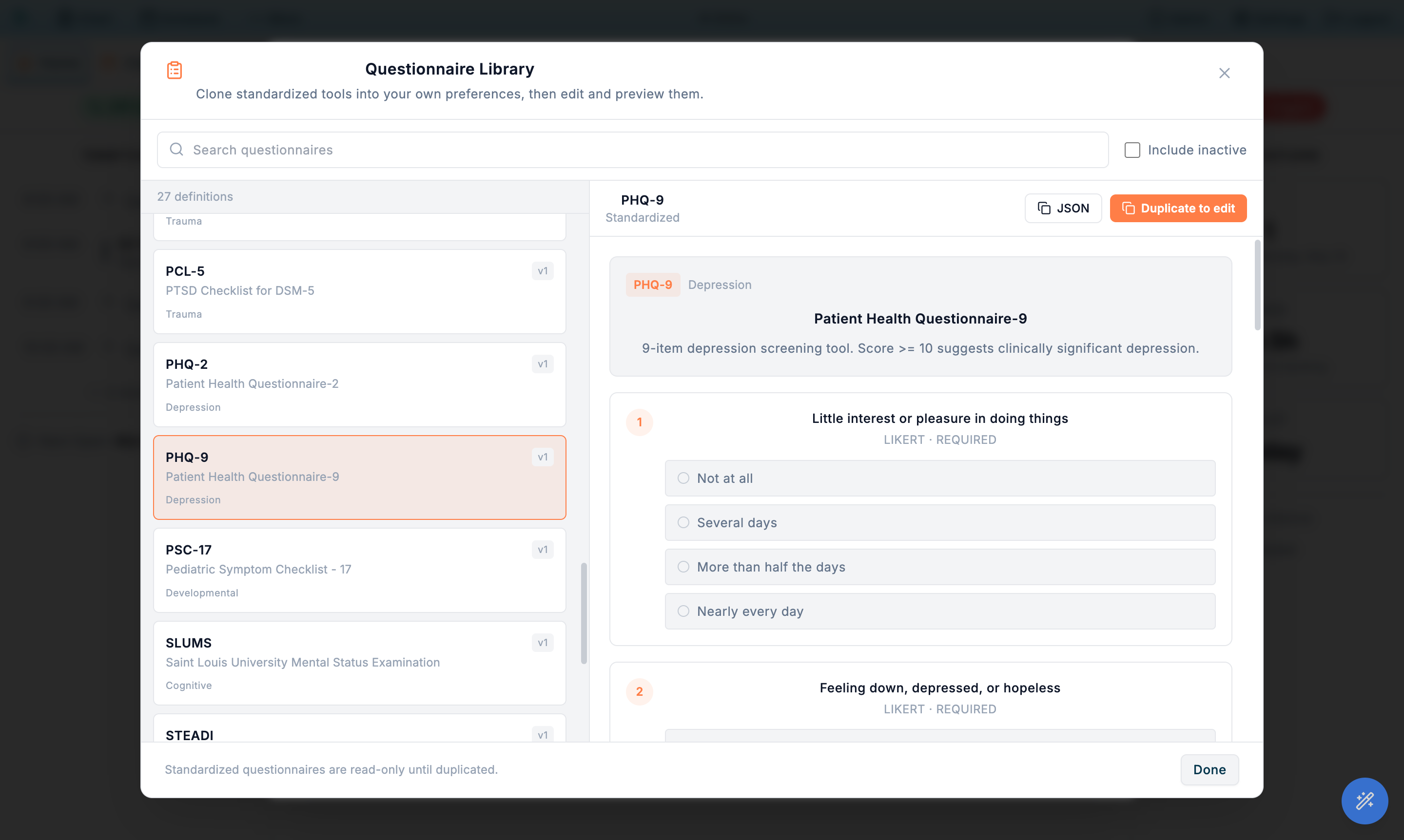Viewport: 1404px width, 840px height.
Task: Click the preview panel scrollbar
Action: tap(1257, 286)
